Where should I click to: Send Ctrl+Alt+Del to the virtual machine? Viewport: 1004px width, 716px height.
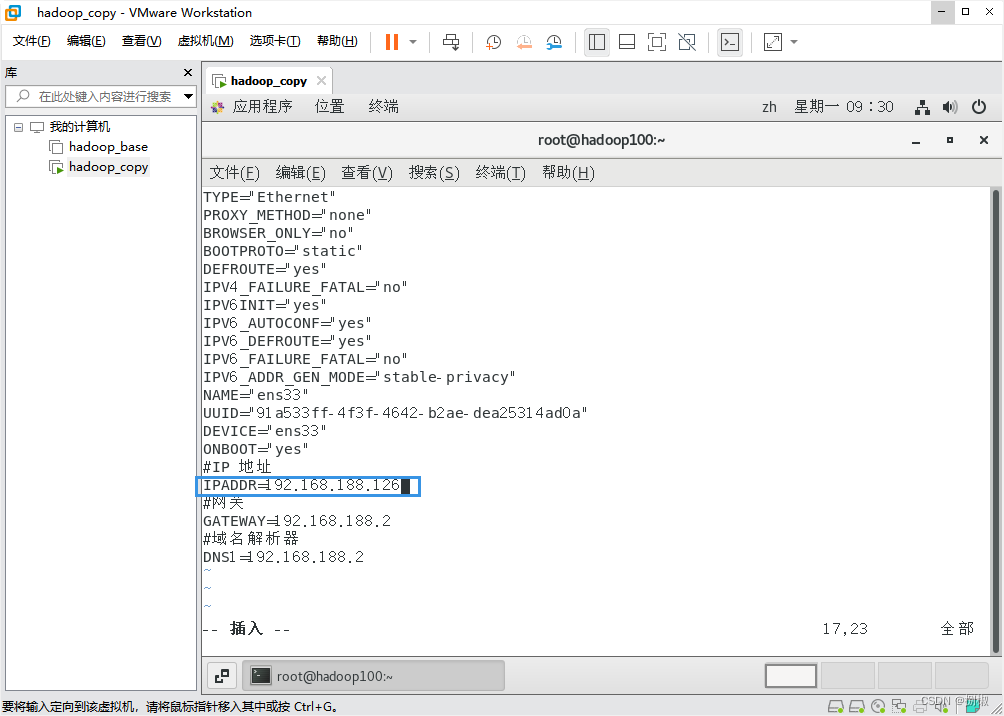click(x=451, y=42)
